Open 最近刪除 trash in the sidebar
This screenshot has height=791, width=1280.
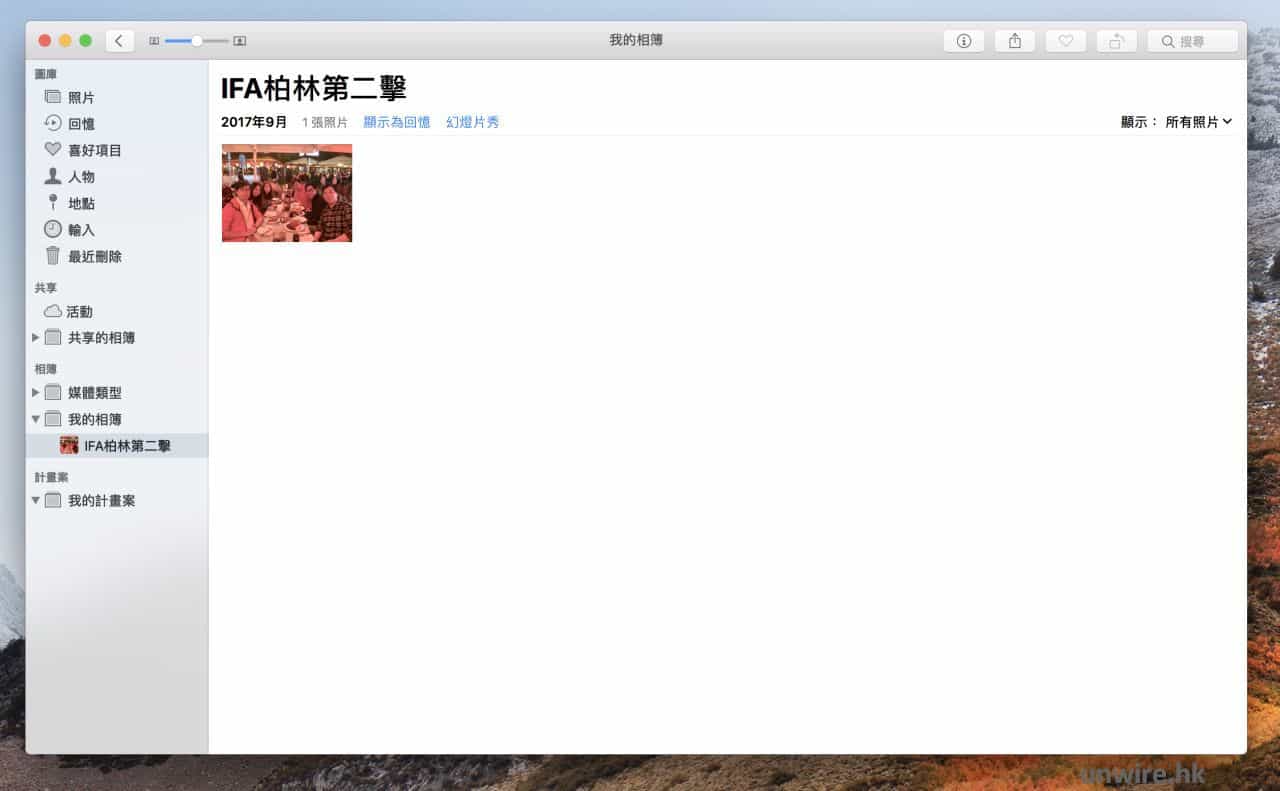point(94,256)
